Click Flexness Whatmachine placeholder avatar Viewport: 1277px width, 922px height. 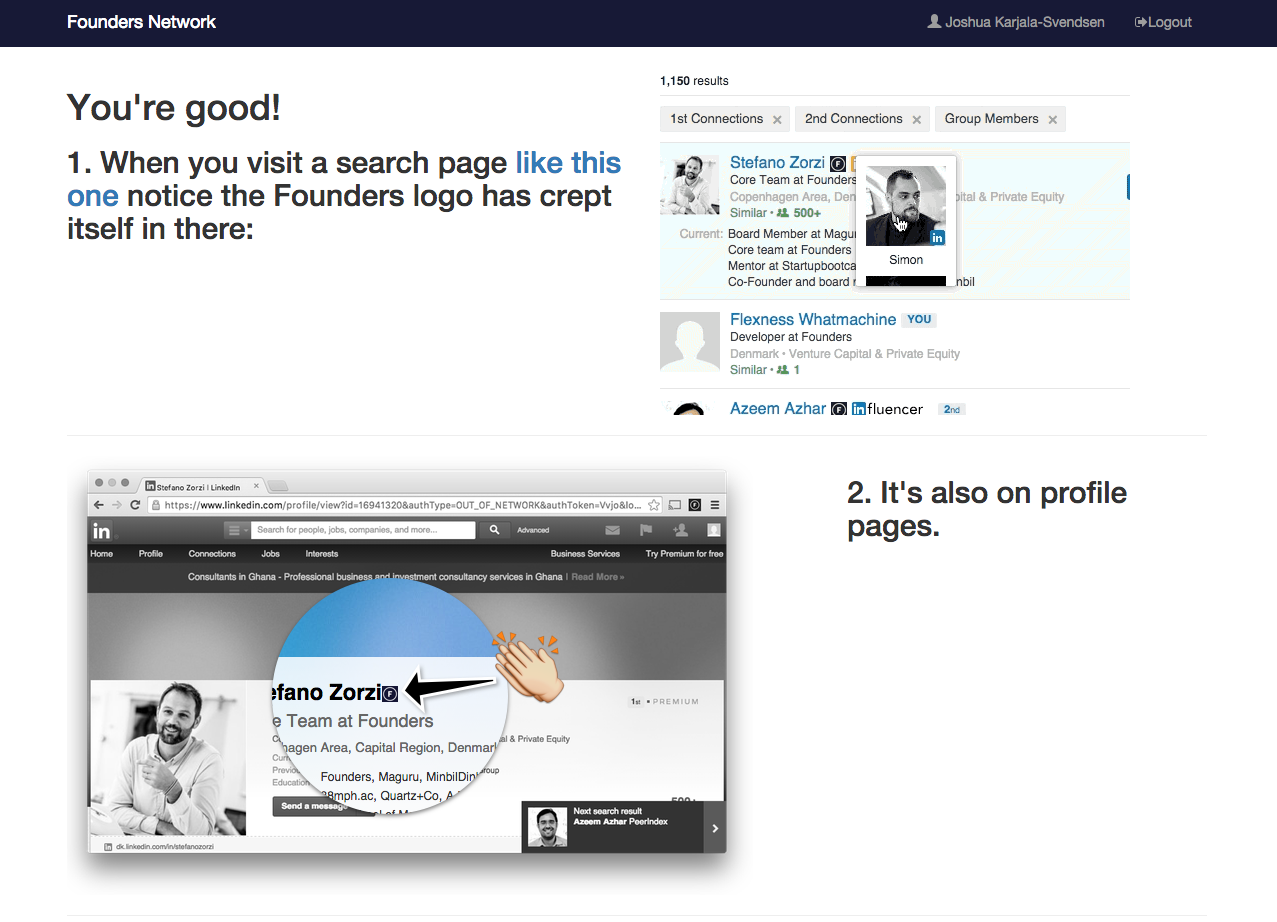(x=690, y=342)
